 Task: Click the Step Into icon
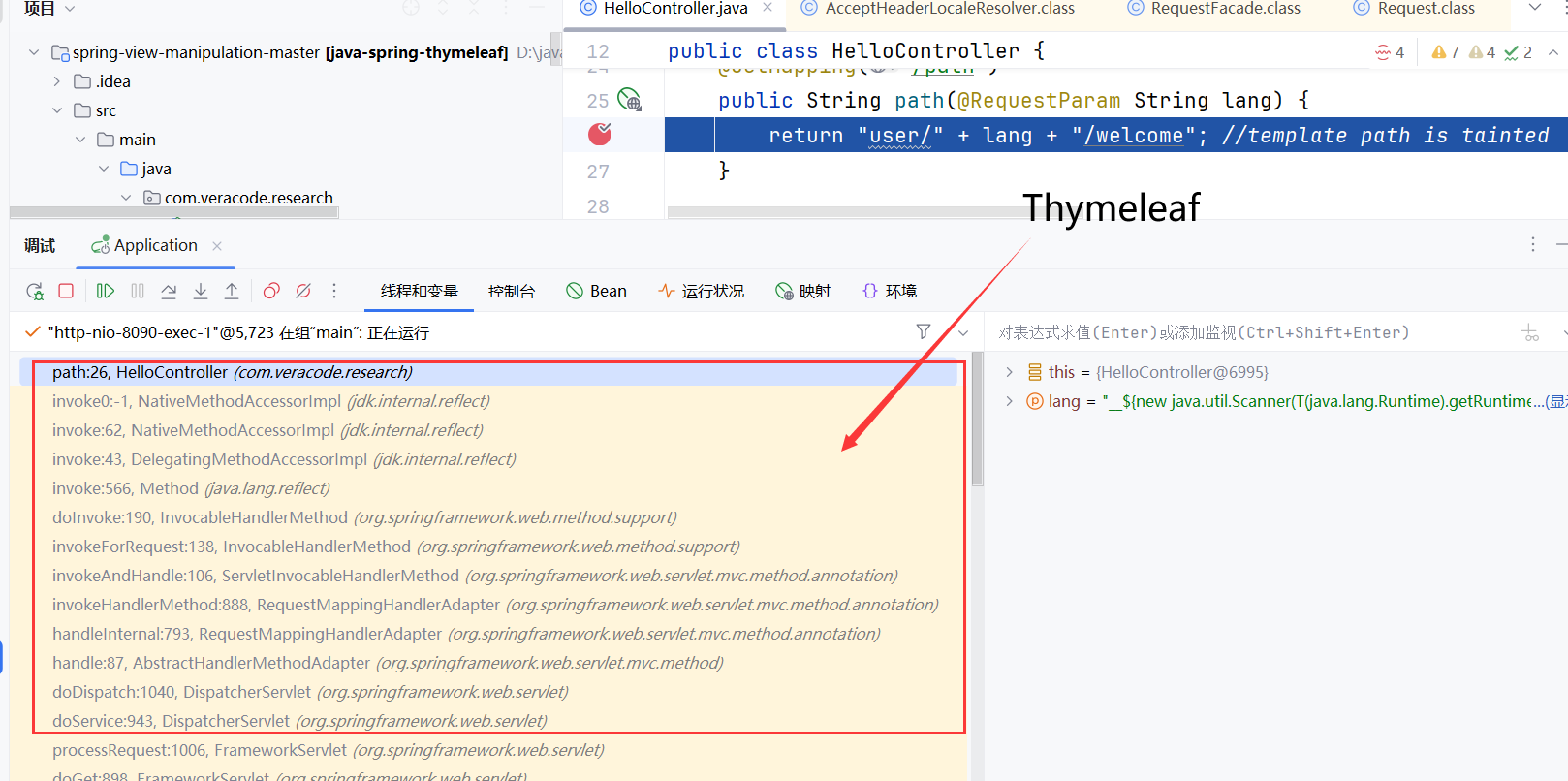pyautogui.click(x=201, y=291)
